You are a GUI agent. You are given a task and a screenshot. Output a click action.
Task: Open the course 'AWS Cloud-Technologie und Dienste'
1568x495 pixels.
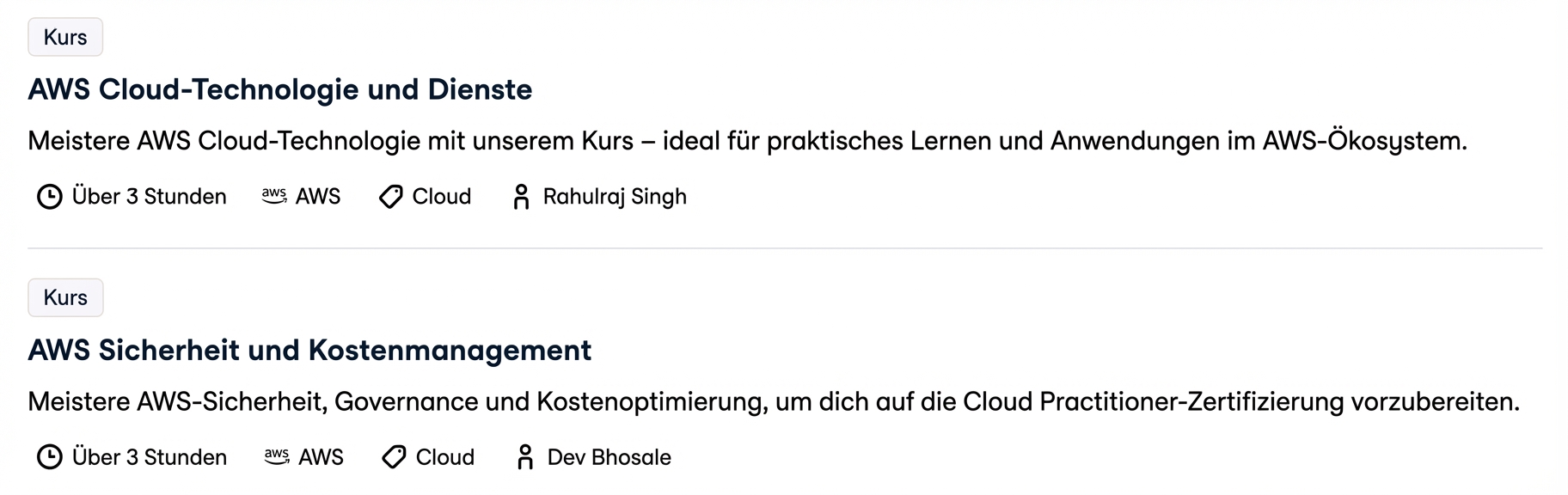pyautogui.click(x=280, y=89)
